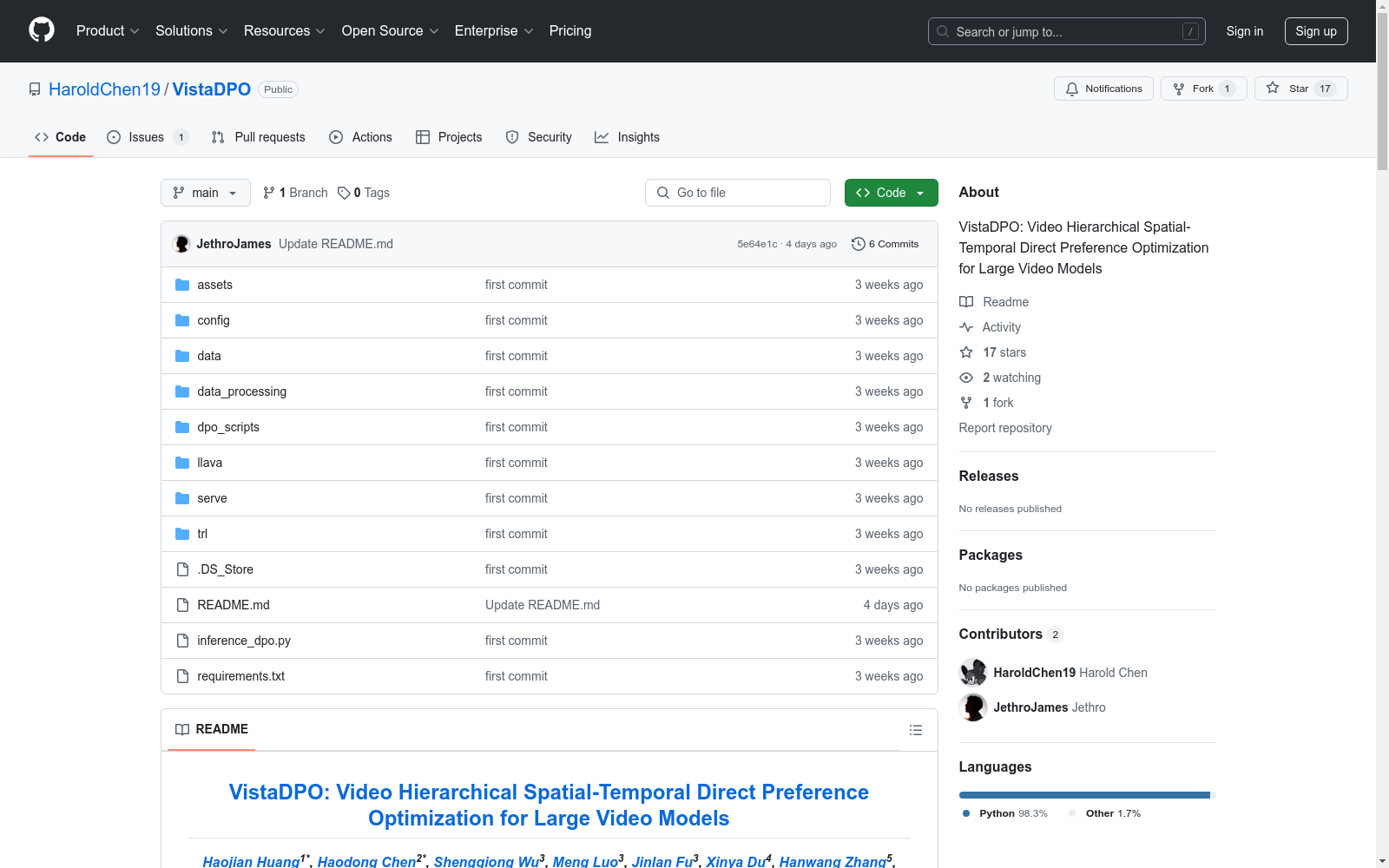The image size is (1389, 868).
Task: Click the dpo_scripts folder icon
Action: (182, 427)
